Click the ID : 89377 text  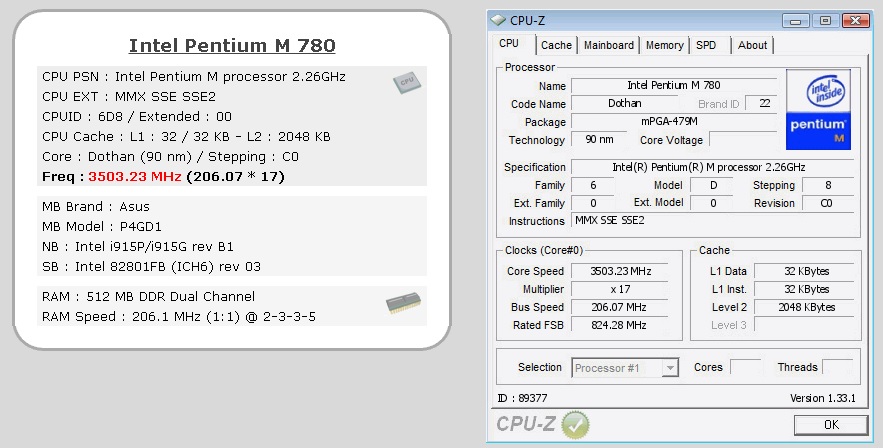522,398
